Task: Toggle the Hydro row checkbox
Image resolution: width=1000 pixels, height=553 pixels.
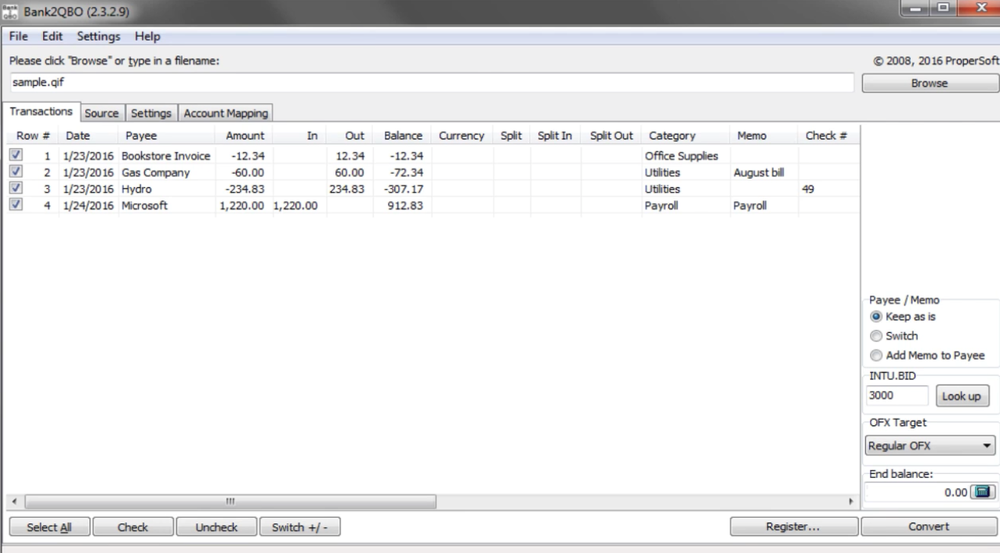Action: pyautogui.click(x=16, y=188)
